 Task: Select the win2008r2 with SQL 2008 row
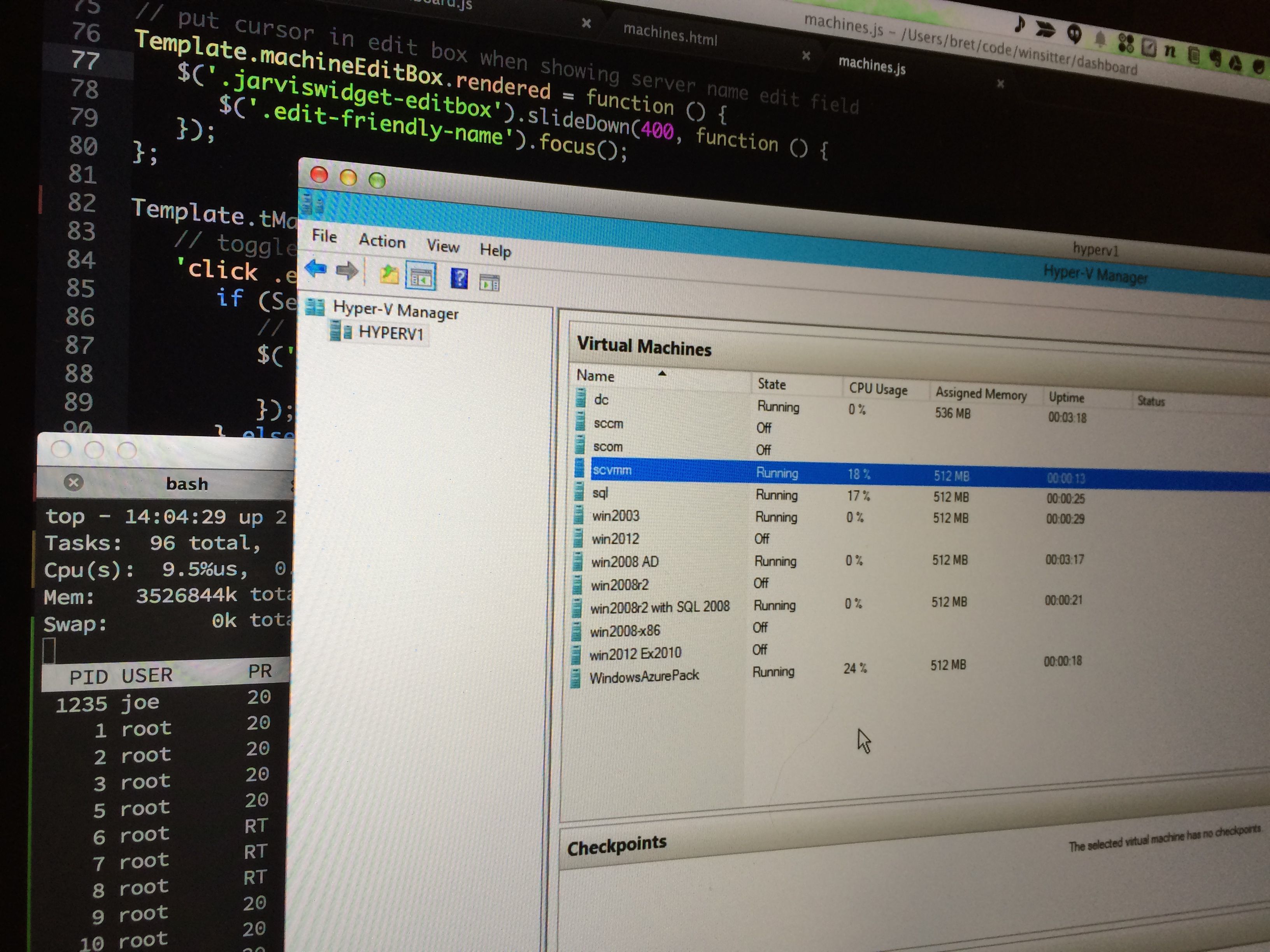(x=660, y=607)
